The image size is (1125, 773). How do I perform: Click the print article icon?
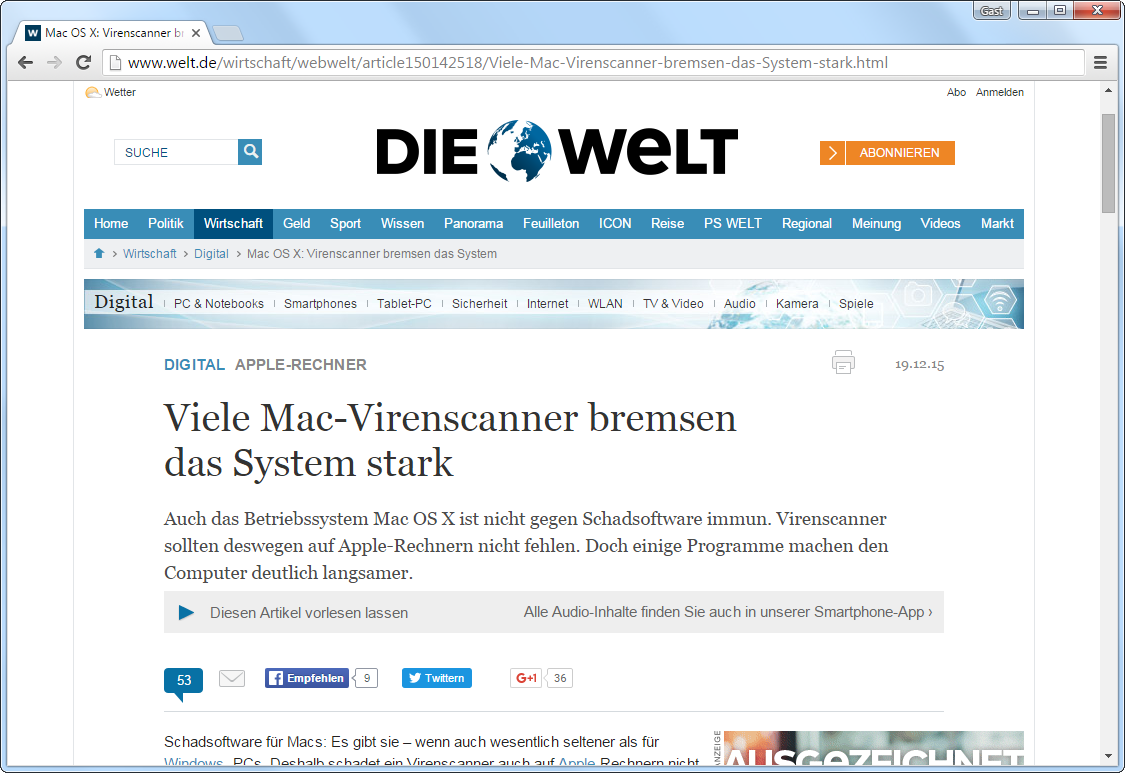(843, 363)
